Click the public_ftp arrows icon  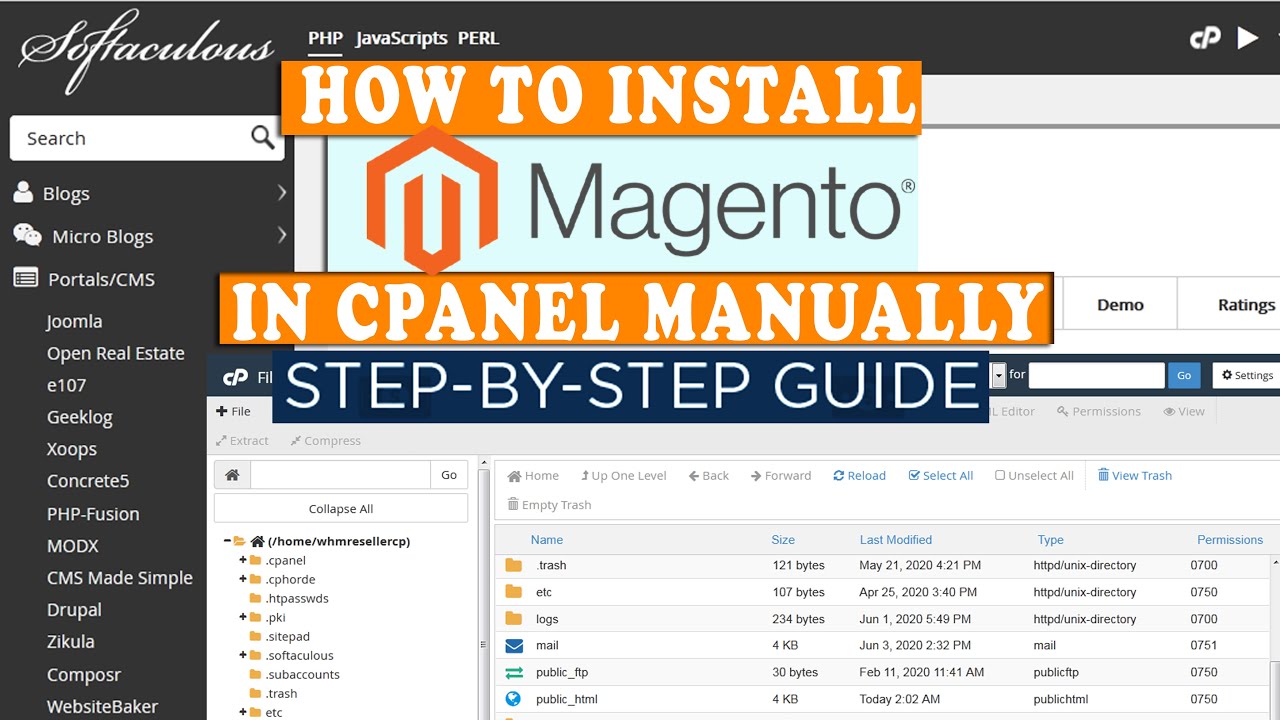click(514, 672)
